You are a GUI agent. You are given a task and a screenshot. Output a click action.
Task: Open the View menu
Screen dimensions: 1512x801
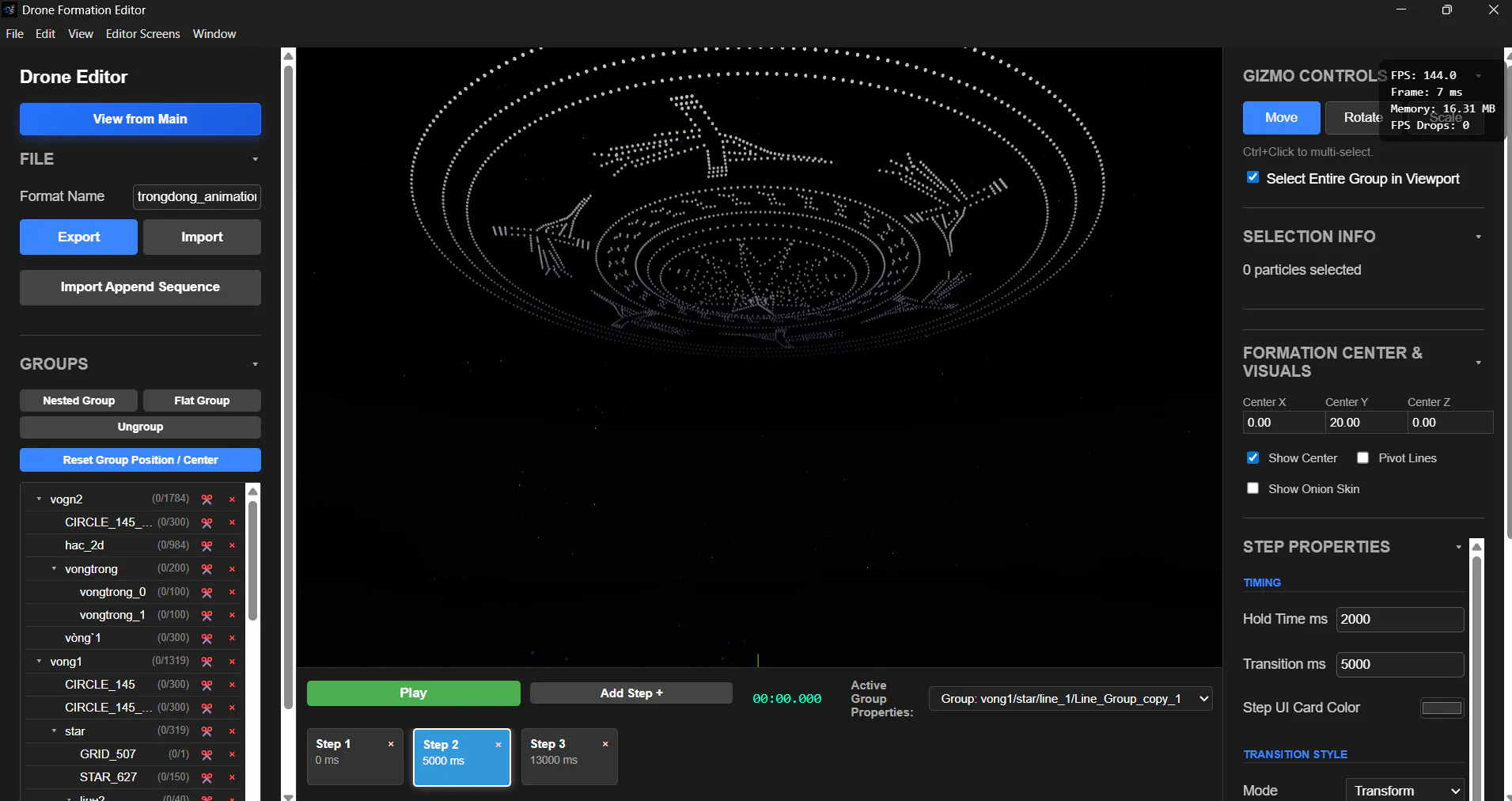click(81, 34)
